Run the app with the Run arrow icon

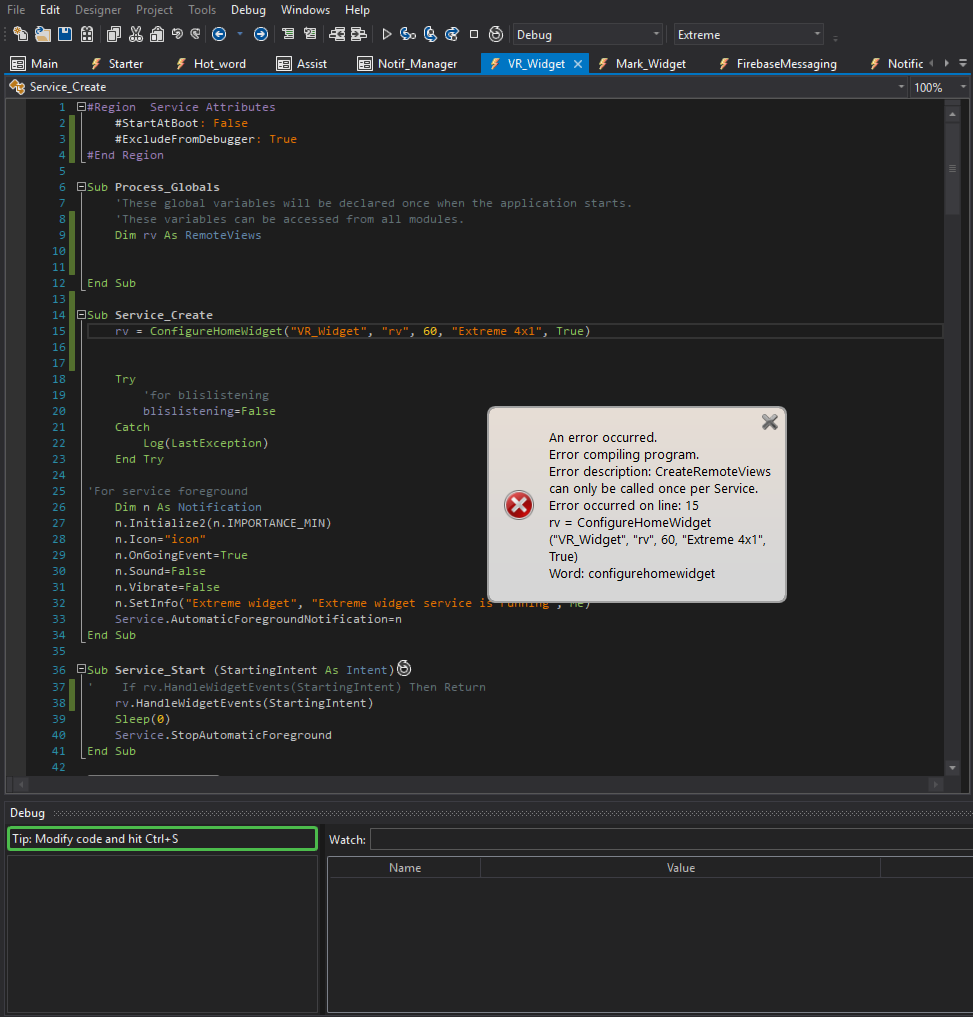(x=386, y=33)
